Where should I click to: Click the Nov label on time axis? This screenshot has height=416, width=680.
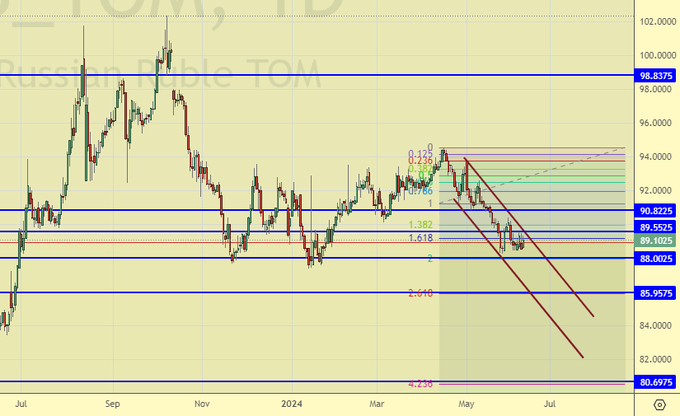tap(203, 404)
